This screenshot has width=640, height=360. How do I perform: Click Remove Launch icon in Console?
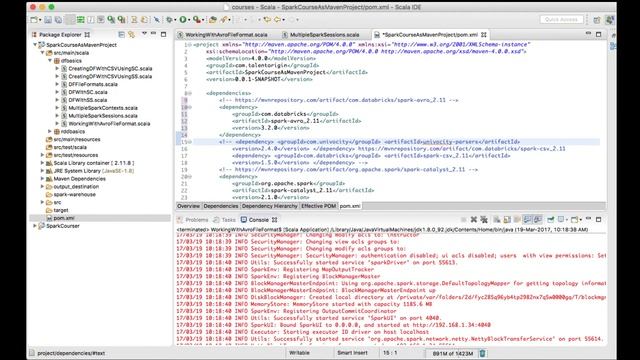pyautogui.click(x=473, y=220)
